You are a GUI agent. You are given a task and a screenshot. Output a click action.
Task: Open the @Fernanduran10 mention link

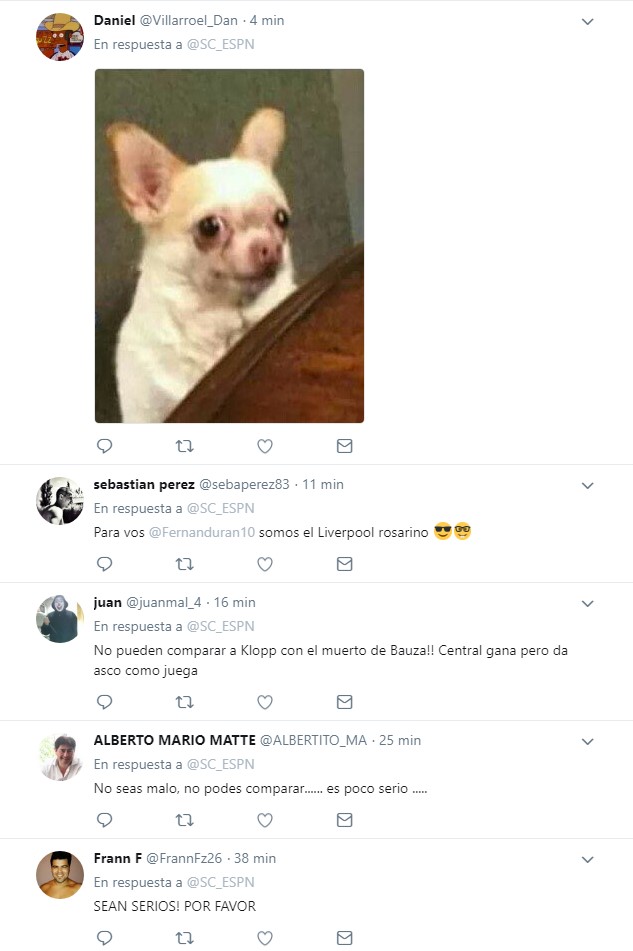point(202,533)
